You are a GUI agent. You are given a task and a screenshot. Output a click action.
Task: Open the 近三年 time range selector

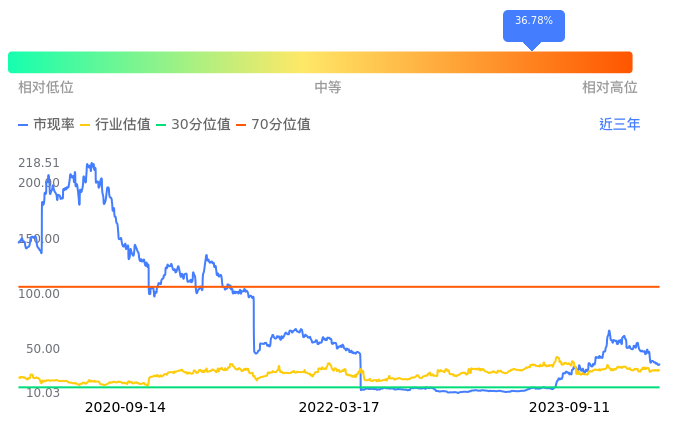tap(620, 125)
